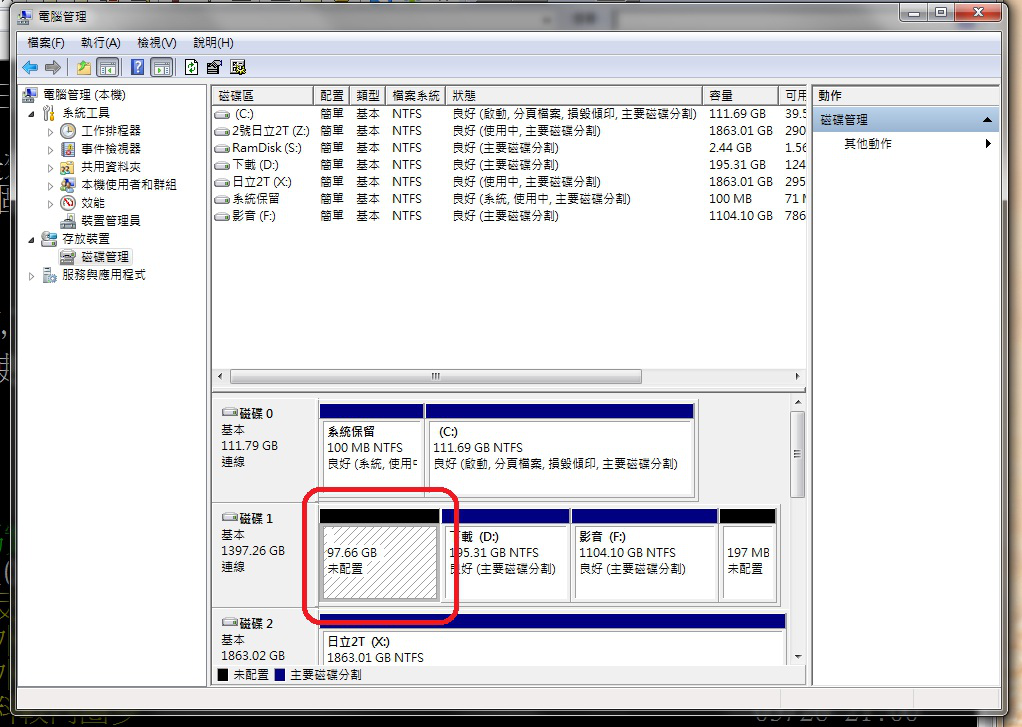Sort by the 配置 column header
This screenshot has height=727, width=1022.
(x=332, y=96)
